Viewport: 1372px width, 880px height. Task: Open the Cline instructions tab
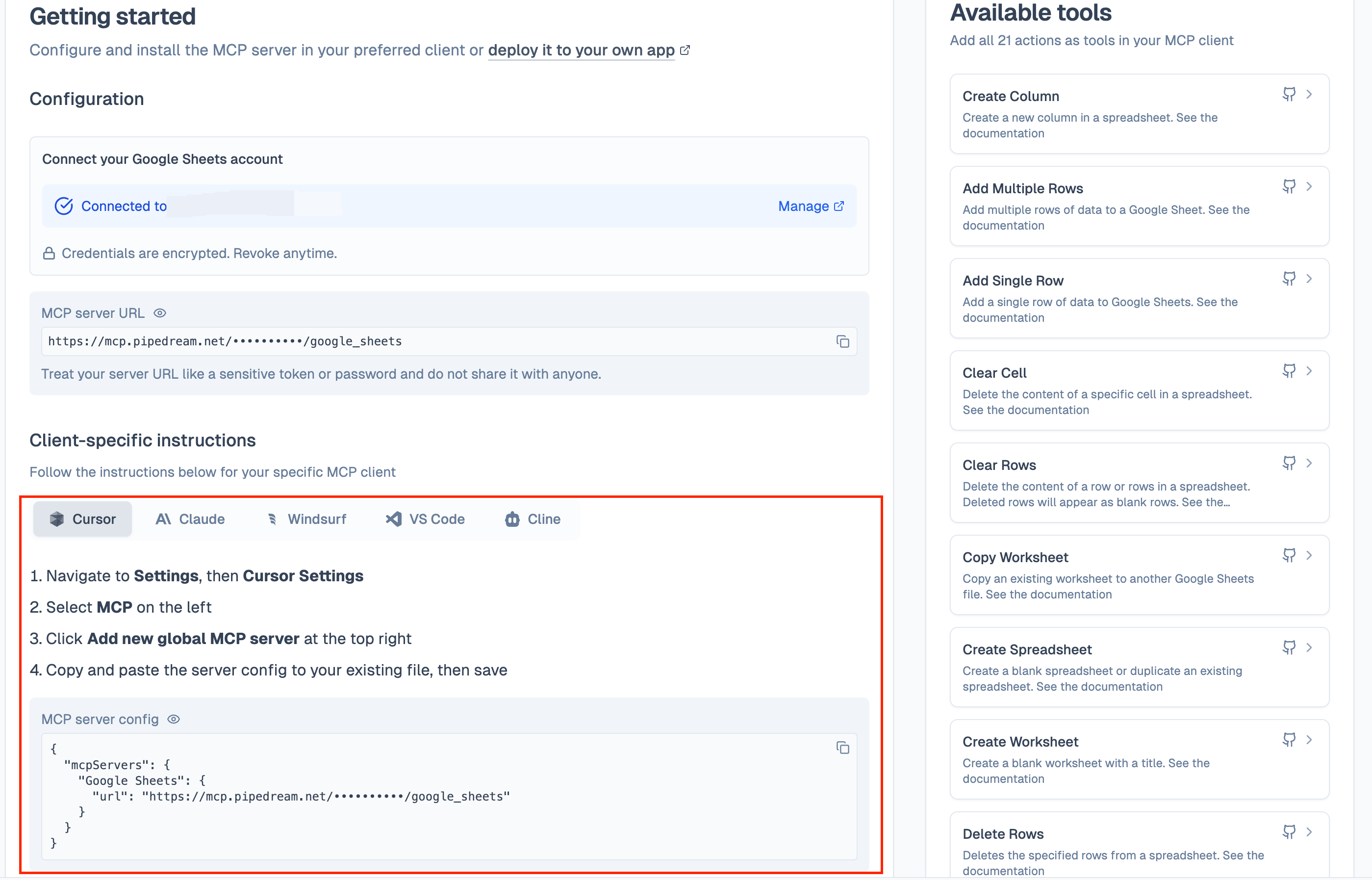click(x=533, y=519)
